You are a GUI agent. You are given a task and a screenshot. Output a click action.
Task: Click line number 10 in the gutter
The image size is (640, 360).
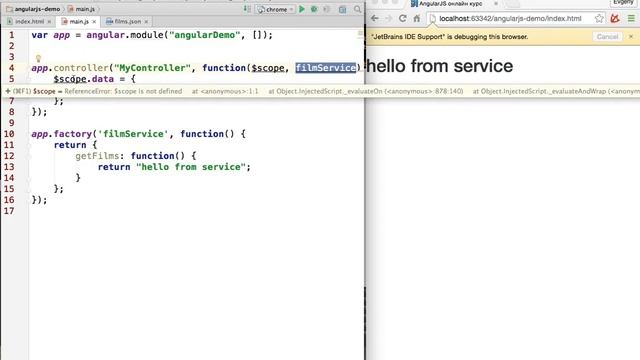[x=9, y=134]
